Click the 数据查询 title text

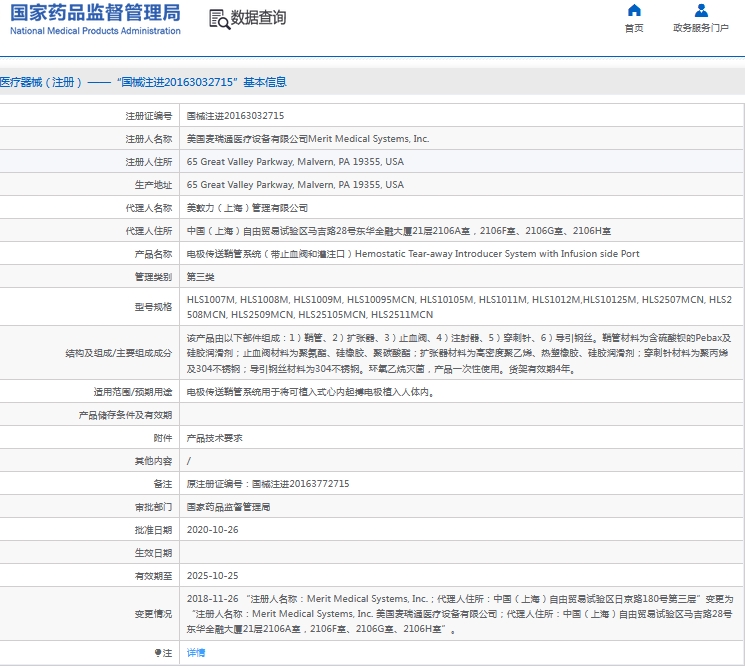258,18
